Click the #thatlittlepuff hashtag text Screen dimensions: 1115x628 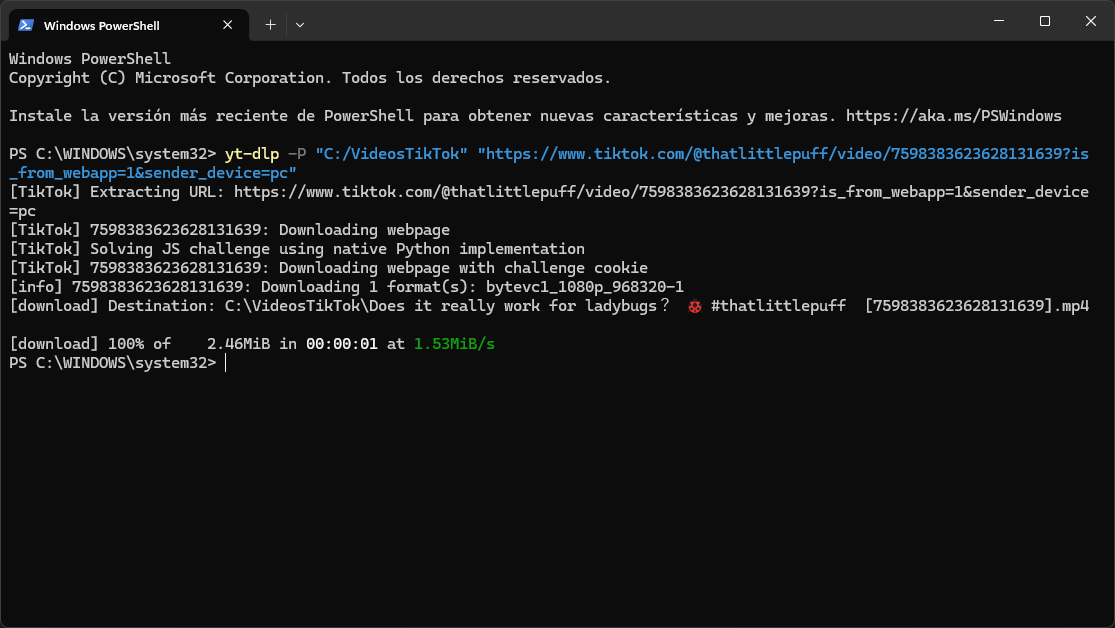pos(778,306)
